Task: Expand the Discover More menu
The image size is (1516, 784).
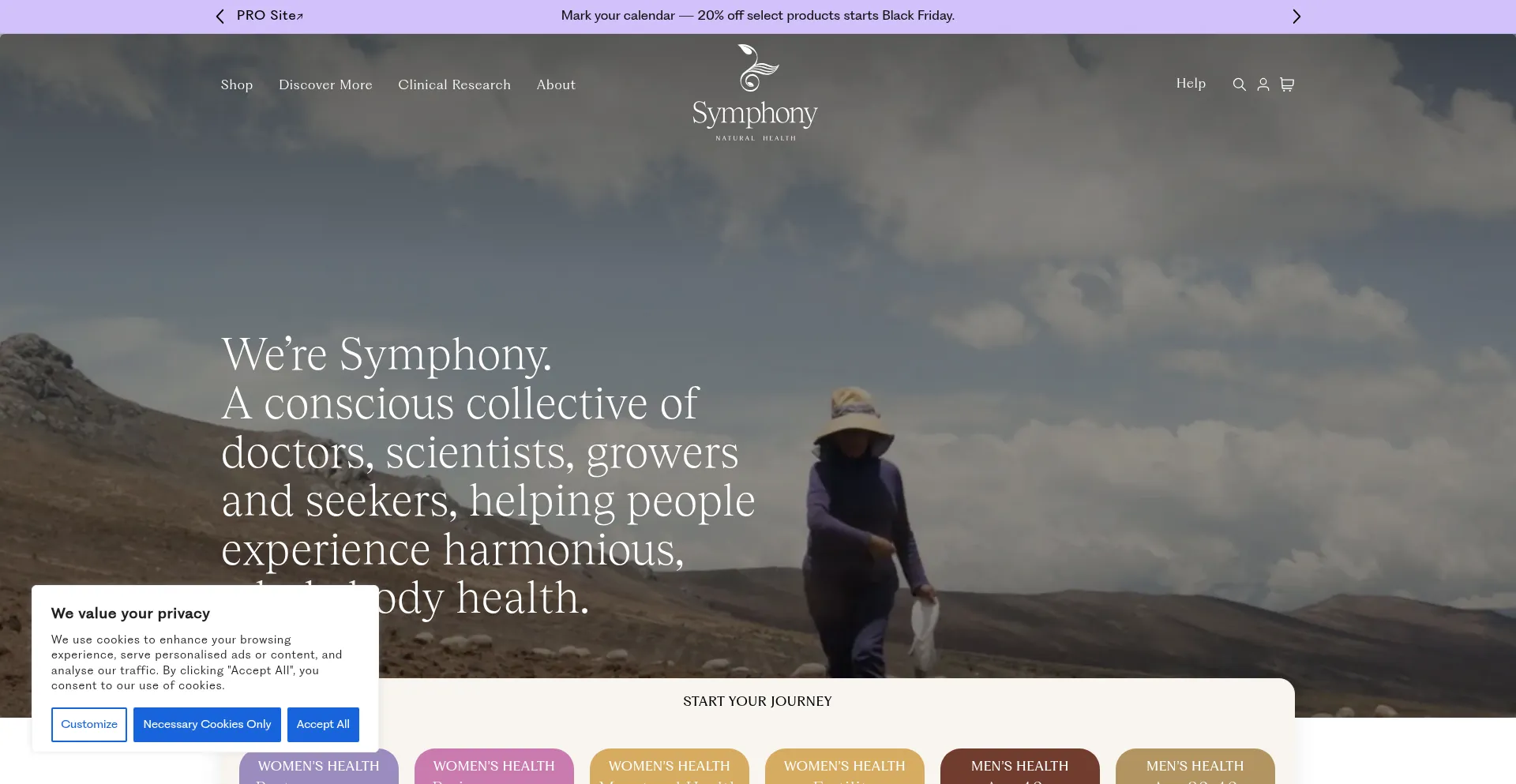Action: [325, 85]
